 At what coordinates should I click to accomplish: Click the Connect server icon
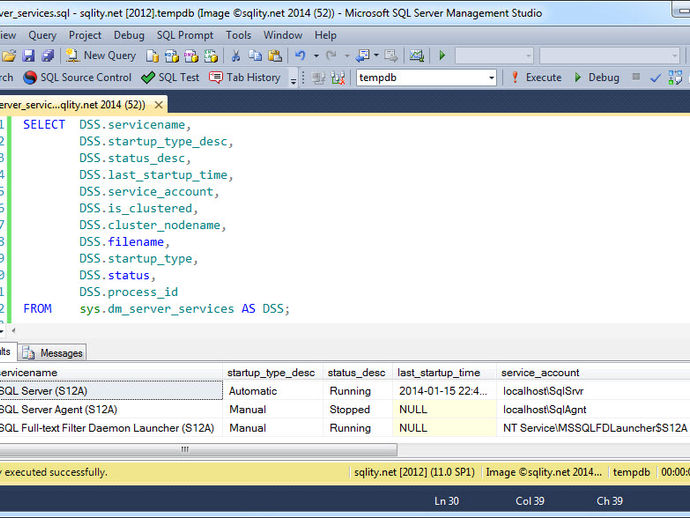tap(319, 78)
